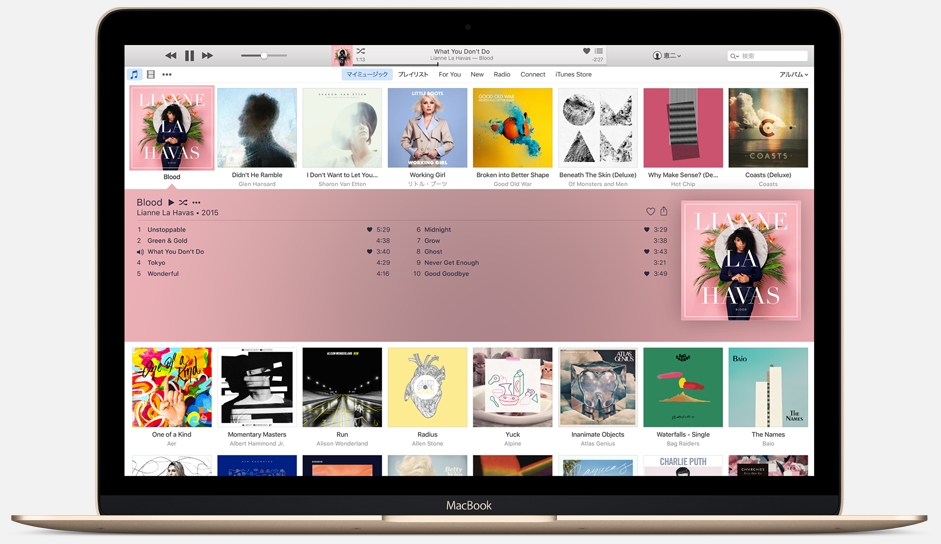The image size is (941, 544).
Task: Open the Up Next list icon
Action: click(x=599, y=51)
